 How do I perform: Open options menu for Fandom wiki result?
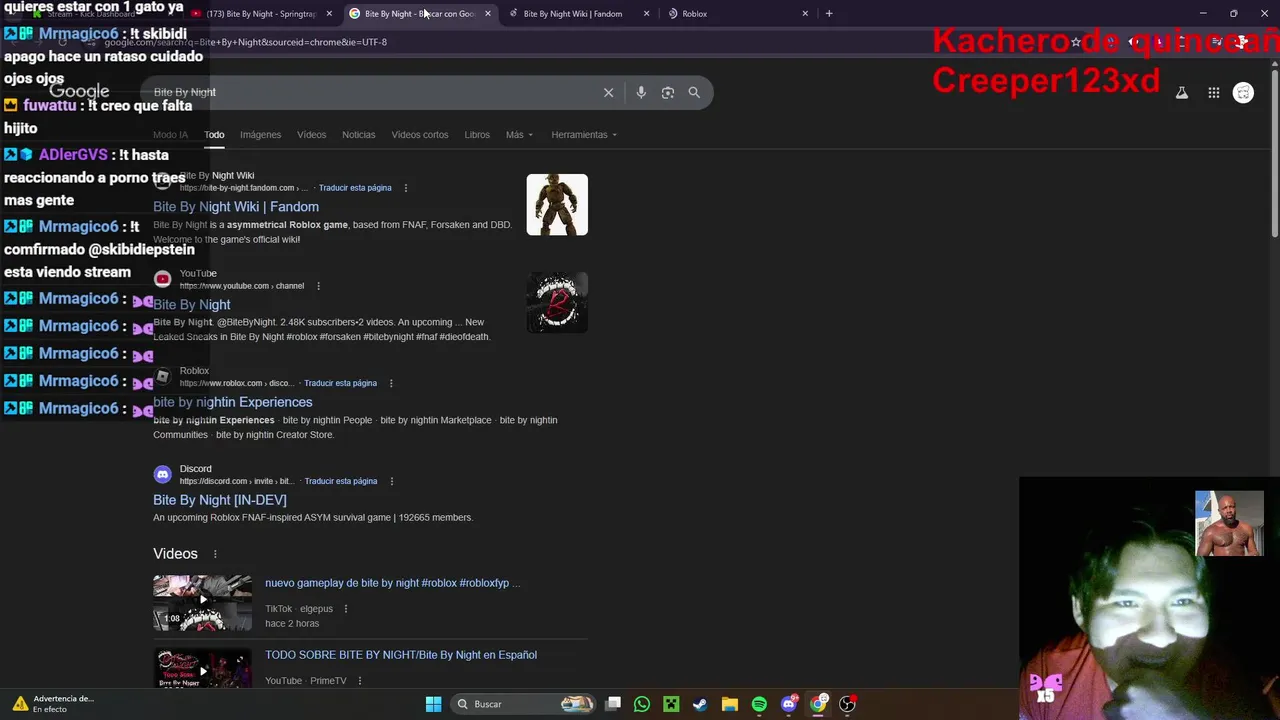click(x=405, y=188)
